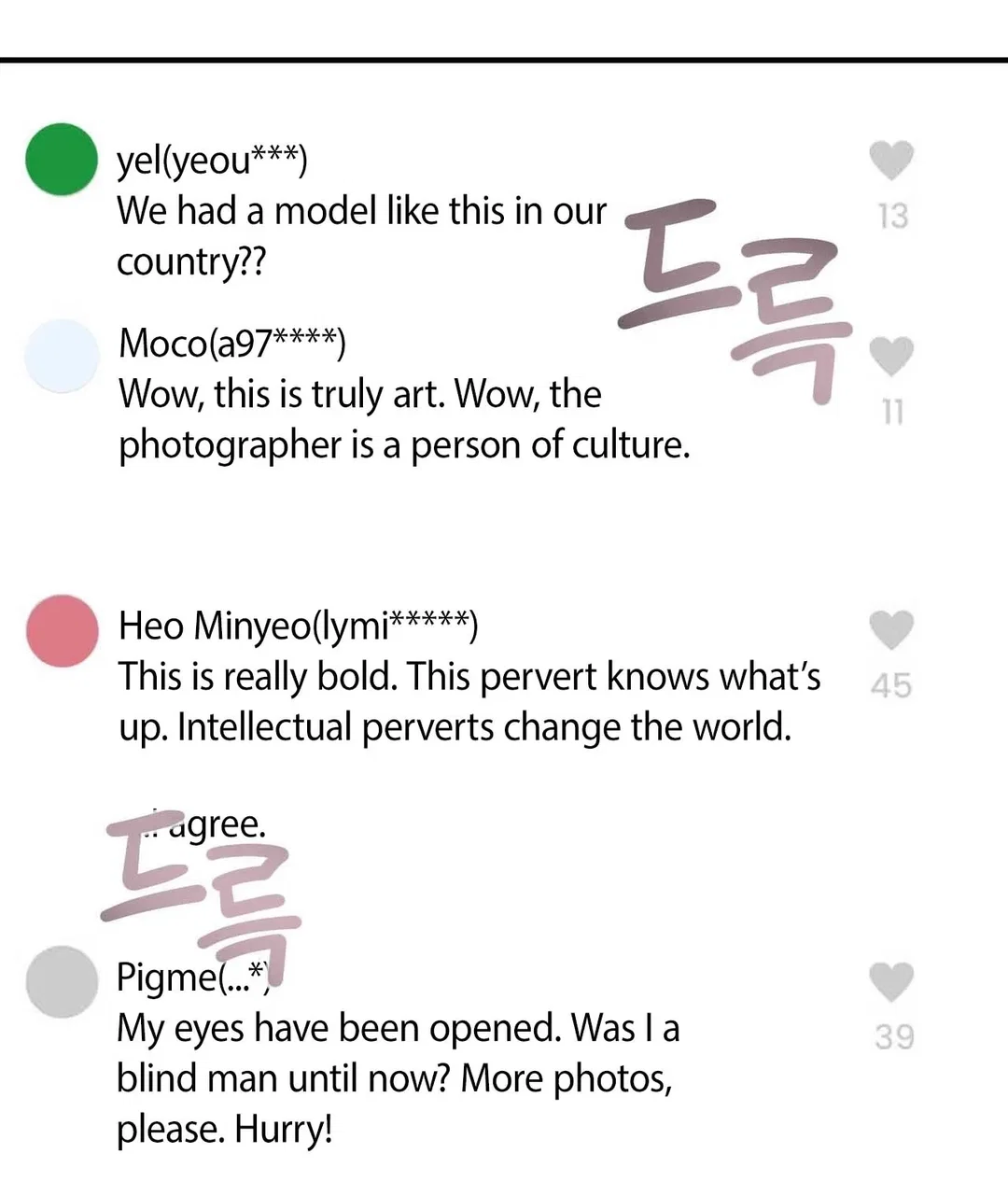Image resolution: width=1008 pixels, height=1182 pixels.
Task: View the 45 likes count on Heo Minyeo's comment
Action: pyautogui.click(x=891, y=686)
